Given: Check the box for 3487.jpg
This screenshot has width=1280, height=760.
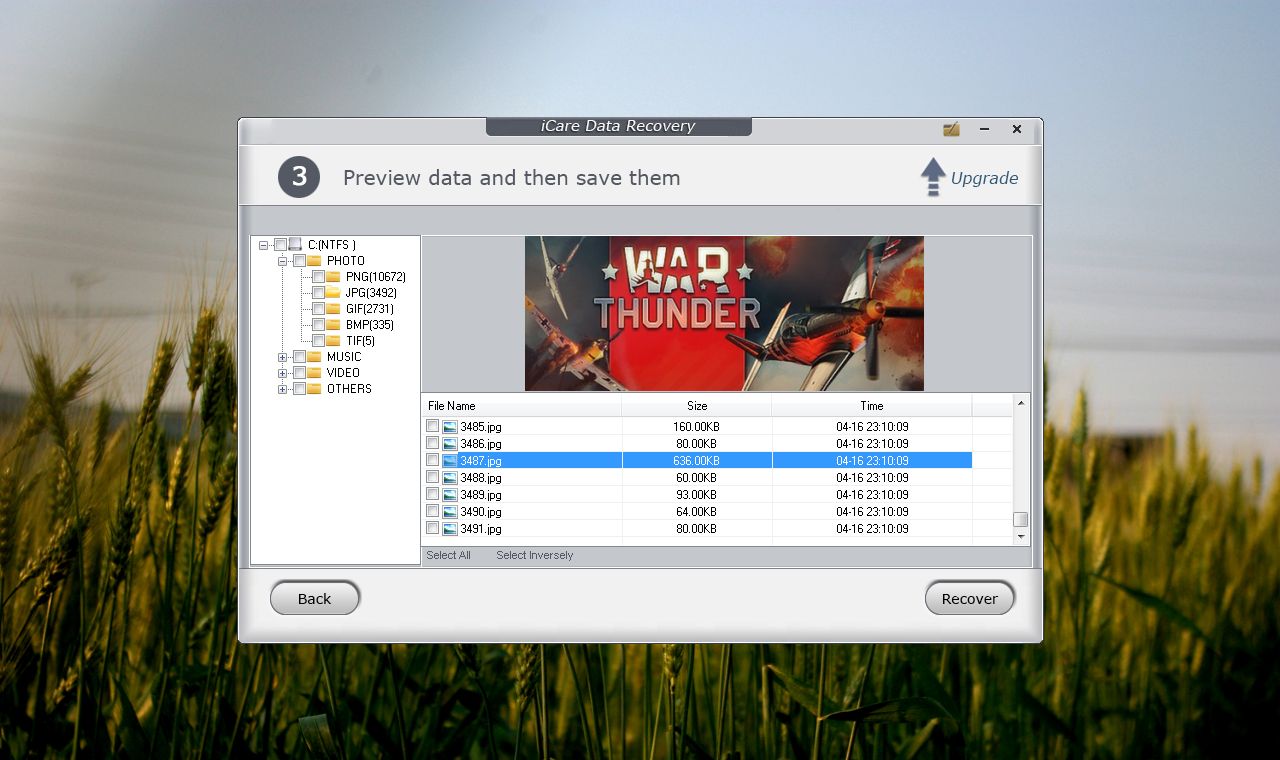Looking at the screenshot, I should coord(432,460).
